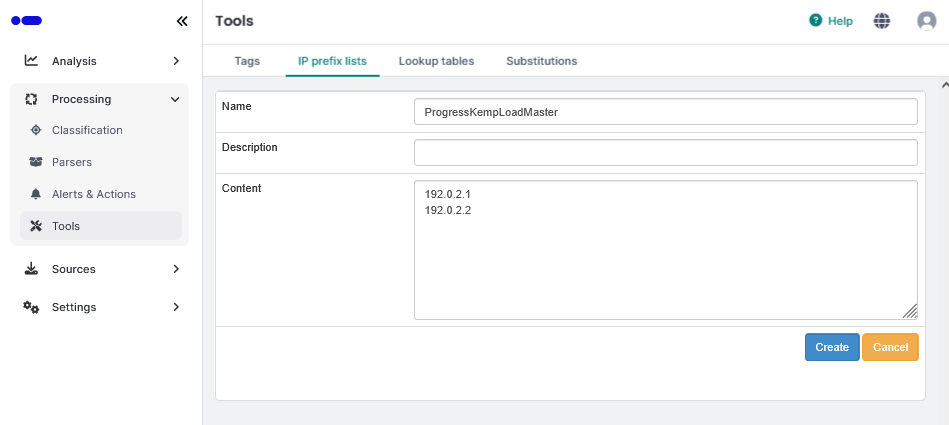
Task: Click the Cancel button
Action: (890, 347)
